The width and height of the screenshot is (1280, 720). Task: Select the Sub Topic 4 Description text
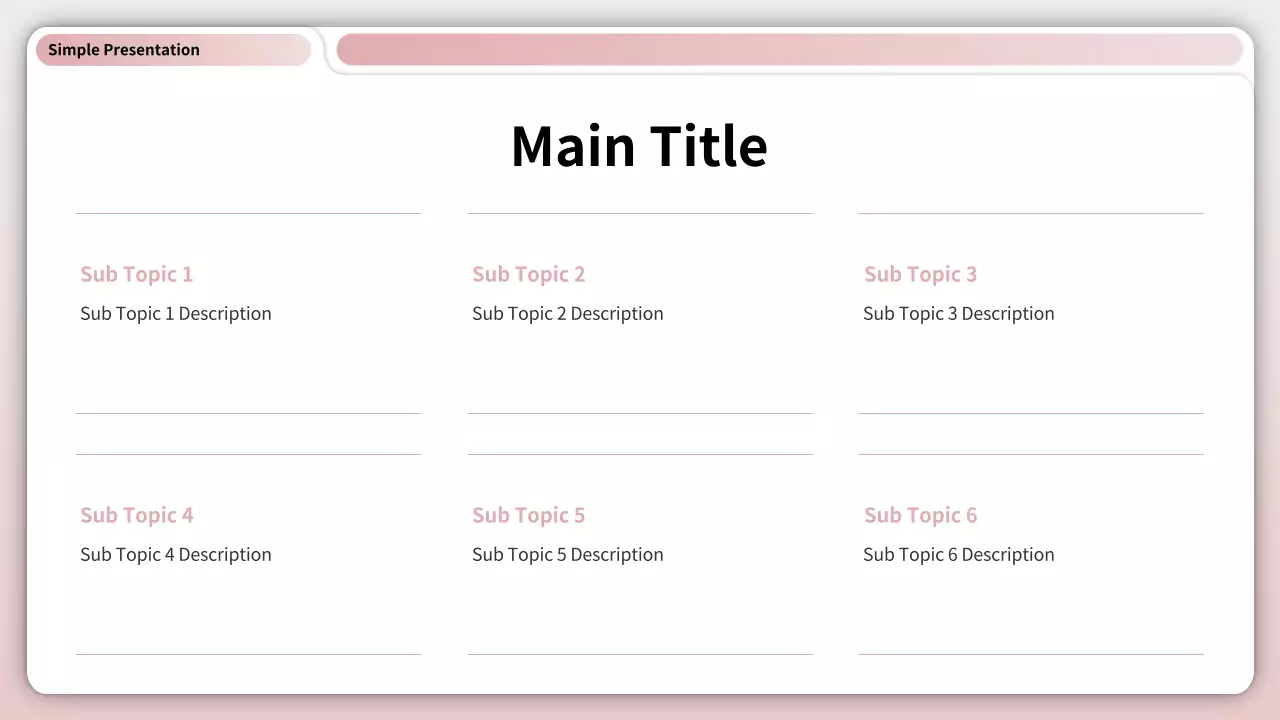pos(176,555)
